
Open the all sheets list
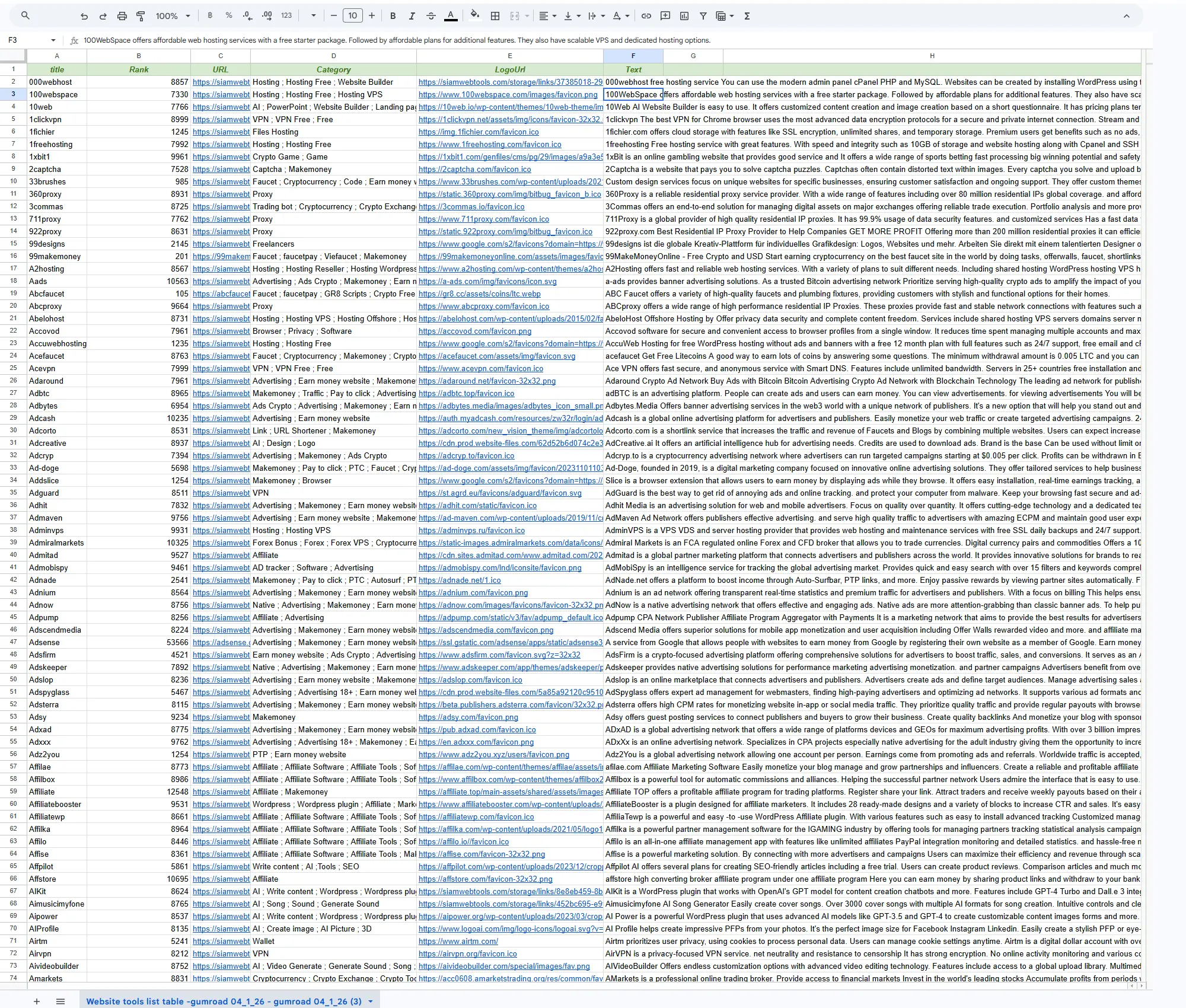[x=60, y=1001]
